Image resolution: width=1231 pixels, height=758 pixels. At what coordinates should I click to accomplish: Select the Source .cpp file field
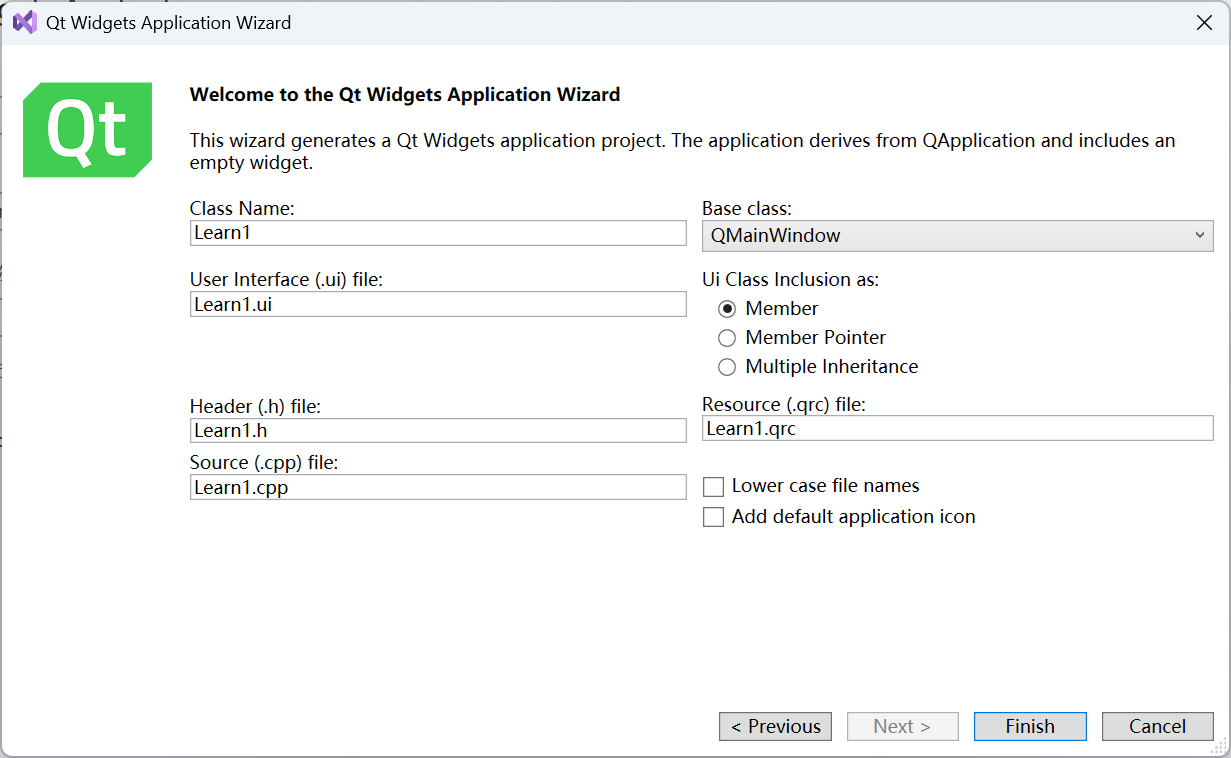[x=438, y=487]
